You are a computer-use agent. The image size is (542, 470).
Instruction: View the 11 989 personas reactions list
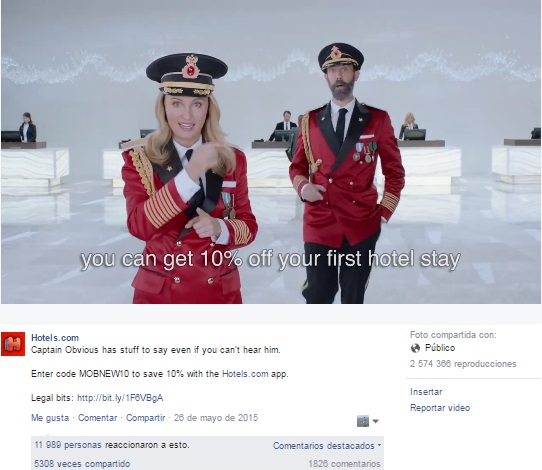(112, 445)
